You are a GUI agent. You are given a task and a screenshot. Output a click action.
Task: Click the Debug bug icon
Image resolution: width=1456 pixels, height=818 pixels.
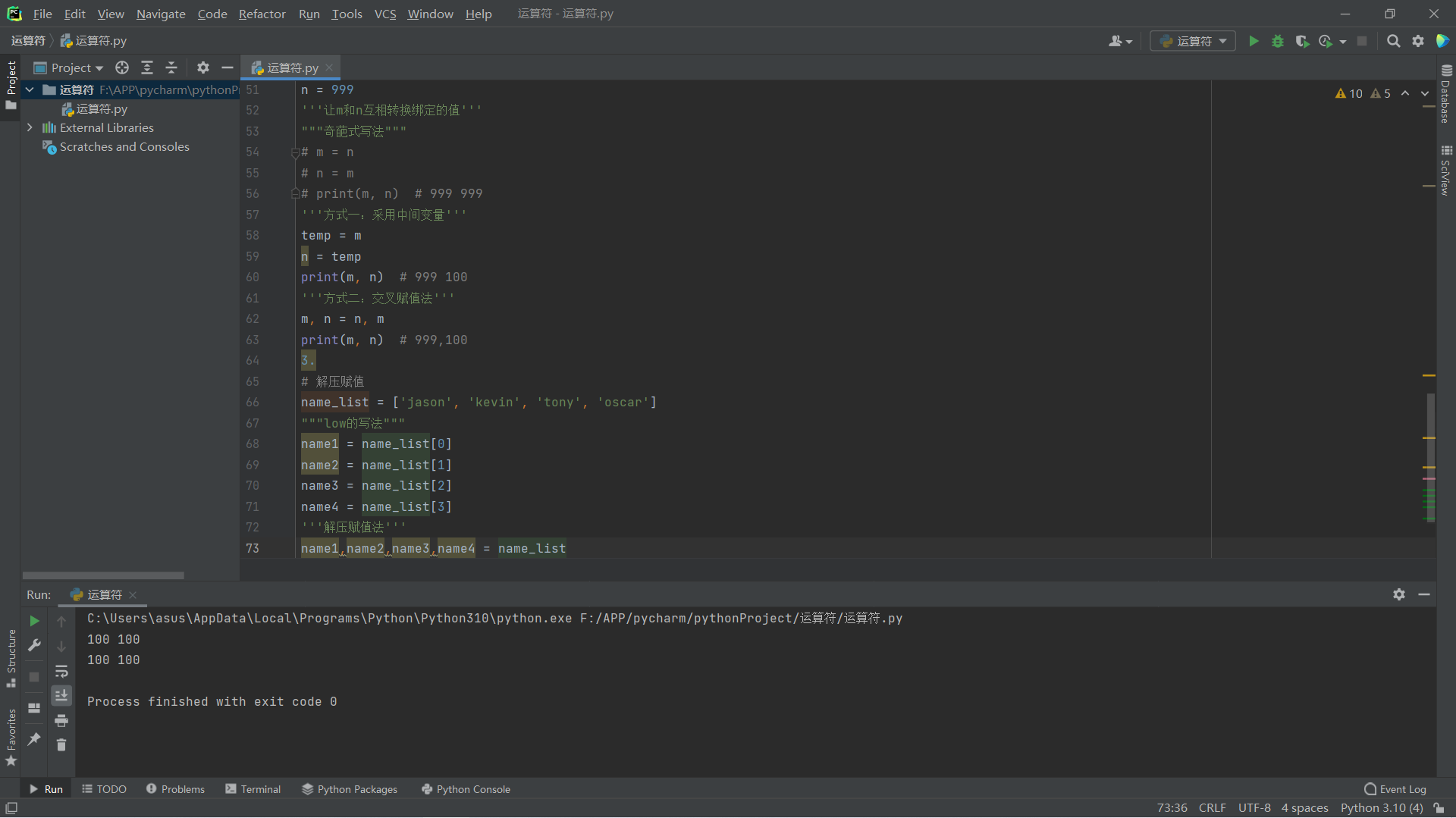coord(1278,41)
